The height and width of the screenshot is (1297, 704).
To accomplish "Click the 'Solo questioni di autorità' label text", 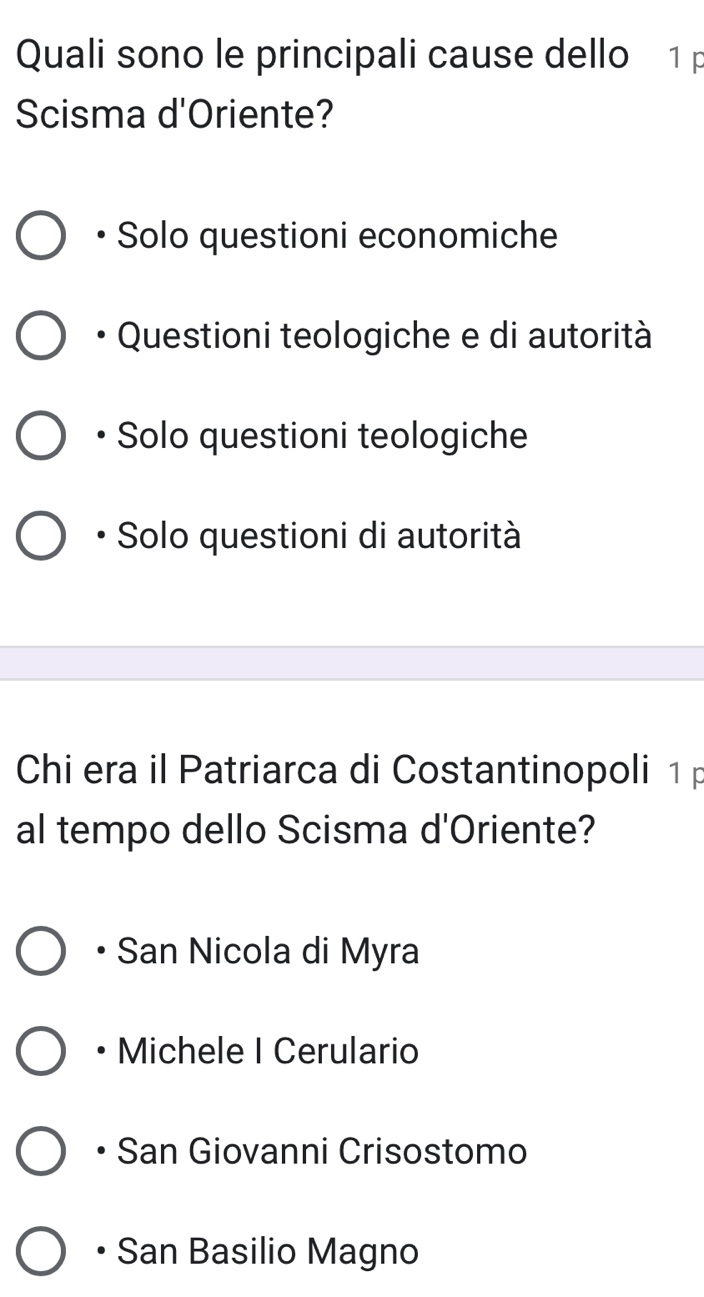I will pyautogui.click(x=319, y=536).
